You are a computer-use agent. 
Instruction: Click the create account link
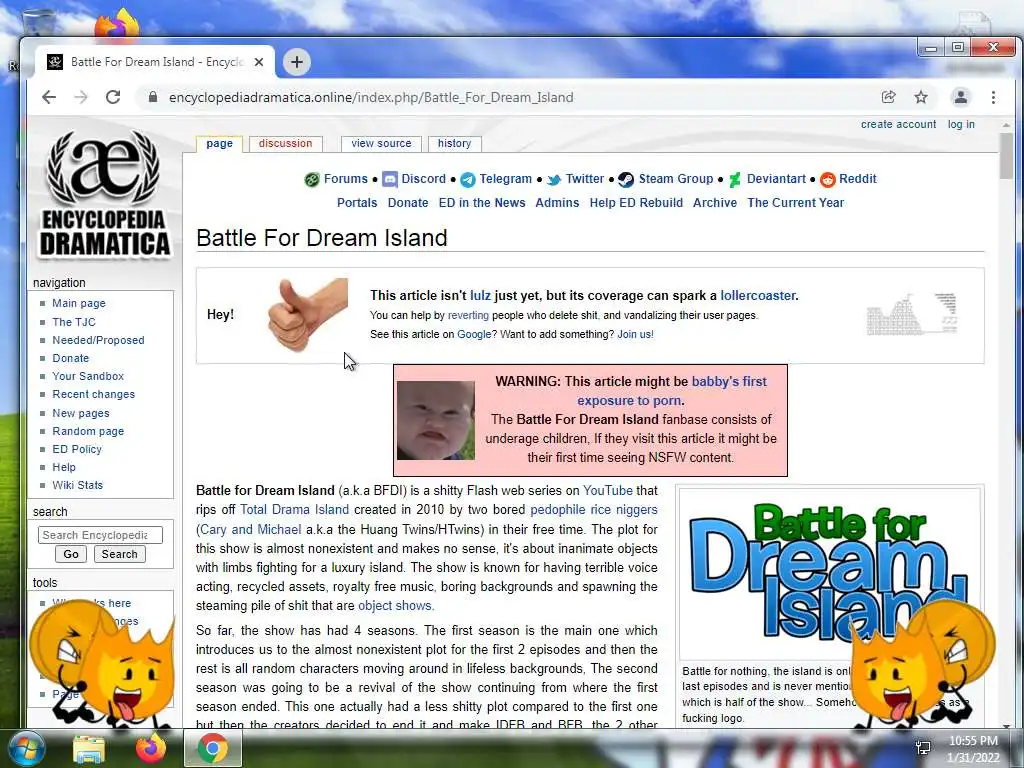click(898, 124)
